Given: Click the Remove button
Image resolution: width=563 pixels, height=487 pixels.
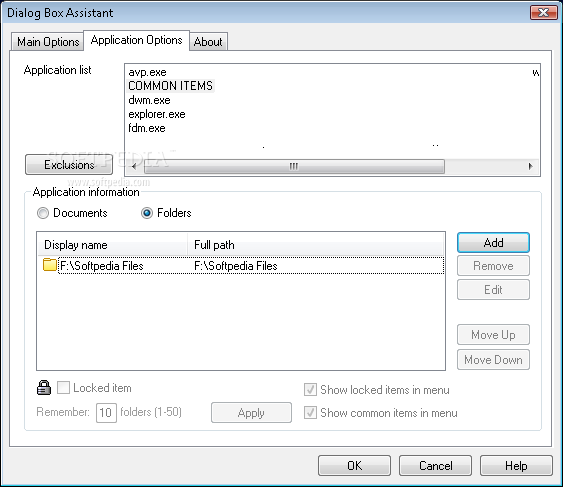Looking at the screenshot, I should (493, 266).
